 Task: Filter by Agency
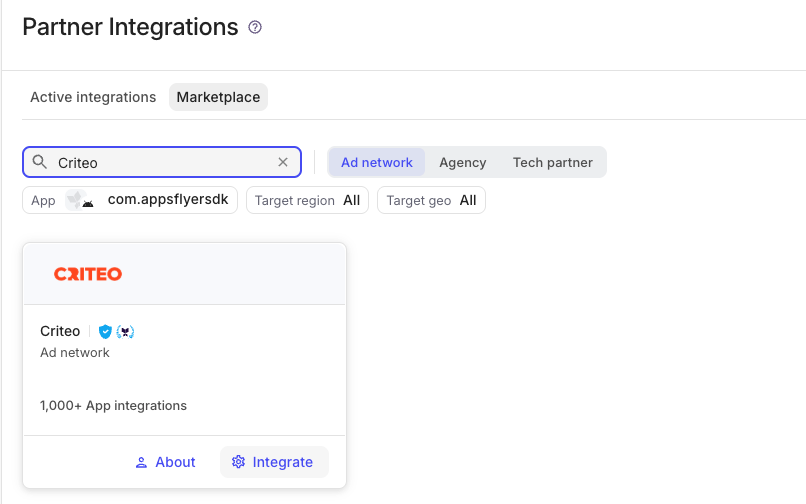[463, 163]
